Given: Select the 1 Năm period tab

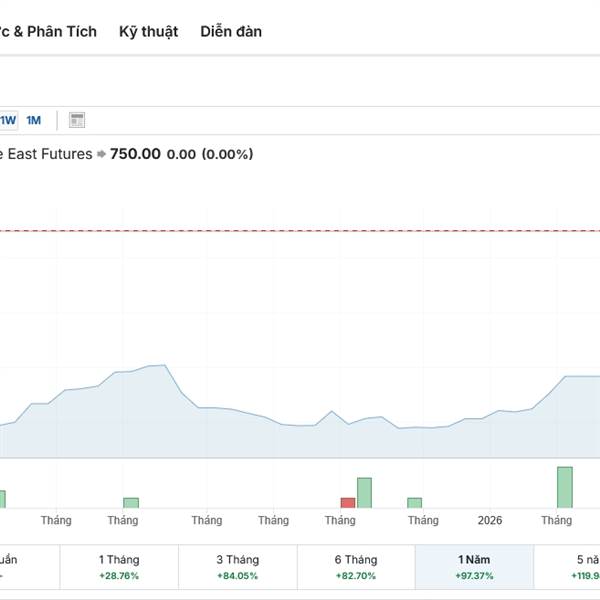Looking at the screenshot, I should pyautogui.click(x=474, y=566).
